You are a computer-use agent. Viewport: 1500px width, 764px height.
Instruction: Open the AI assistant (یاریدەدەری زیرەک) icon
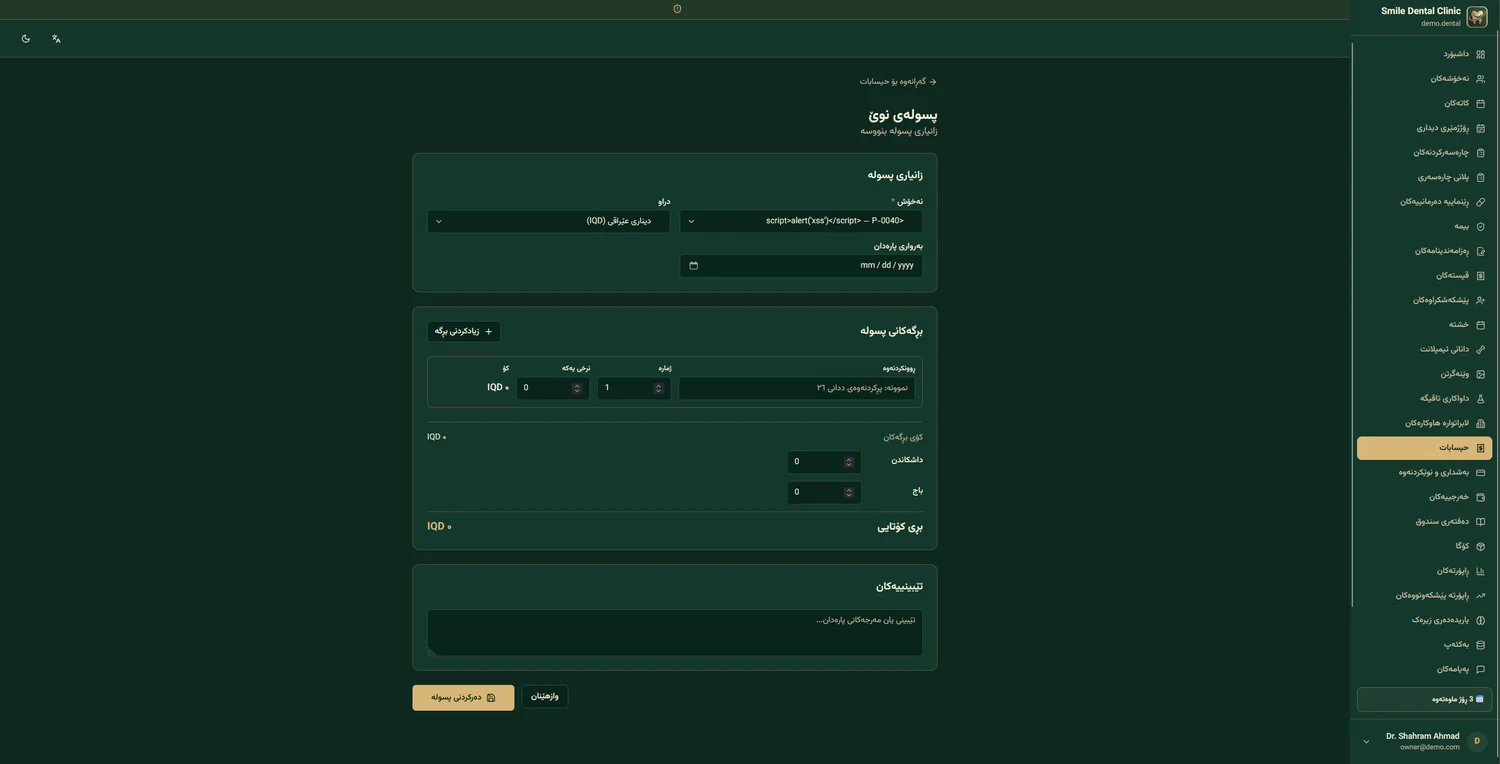(1481, 620)
